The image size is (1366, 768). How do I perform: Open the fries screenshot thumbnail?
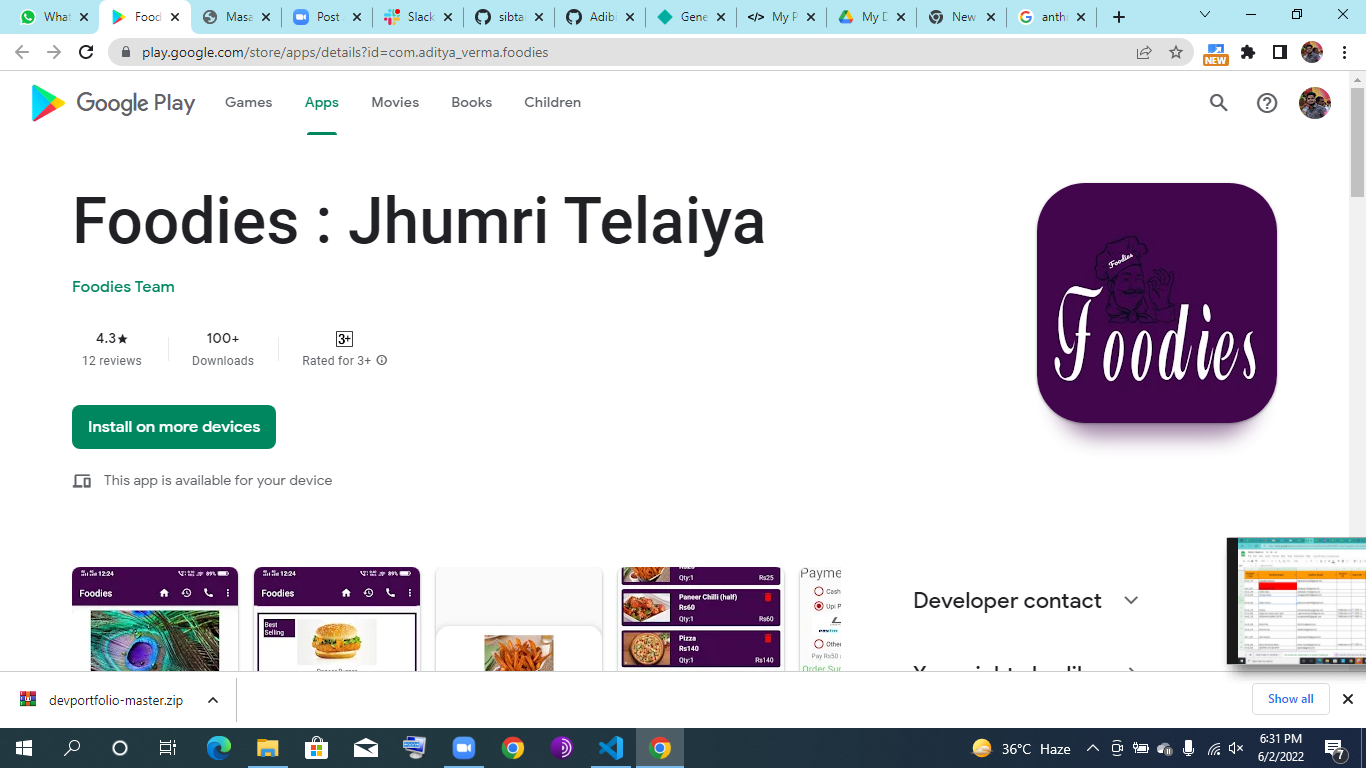coord(519,619)
